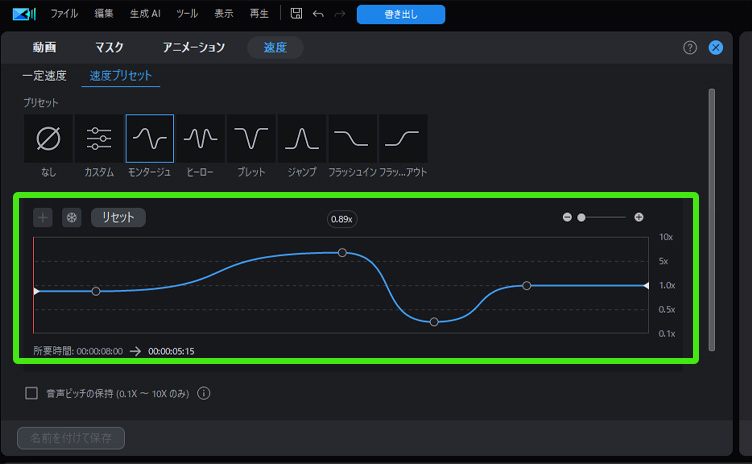This screenshot has height=464, width=752.
Task: Select the 速度プリセット sub-tab
Action: (120, 76)
